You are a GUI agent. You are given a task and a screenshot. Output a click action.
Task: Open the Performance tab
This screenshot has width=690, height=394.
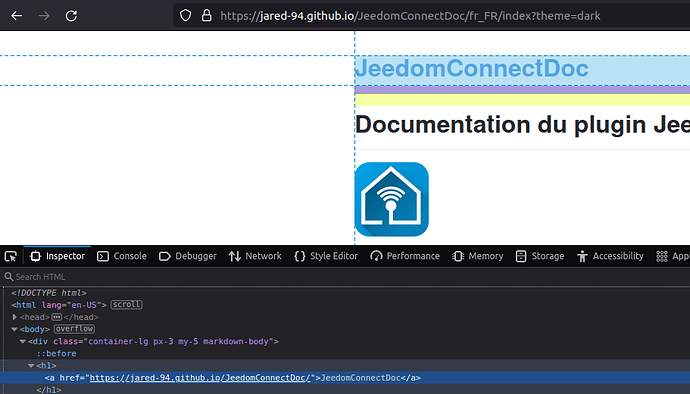(x=405, y=256)
